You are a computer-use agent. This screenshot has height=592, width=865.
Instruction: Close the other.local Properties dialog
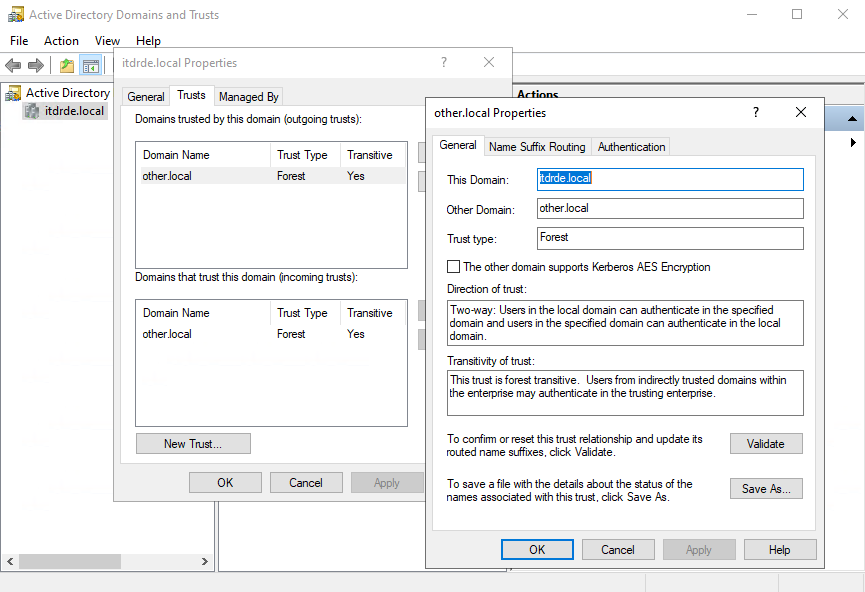[x=801, y=112]
